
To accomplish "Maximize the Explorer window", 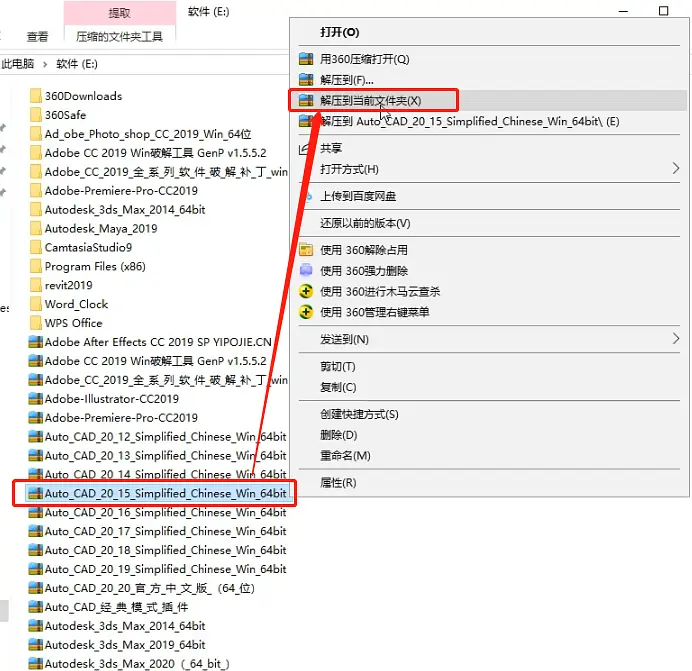I will [x=663, y=11].
